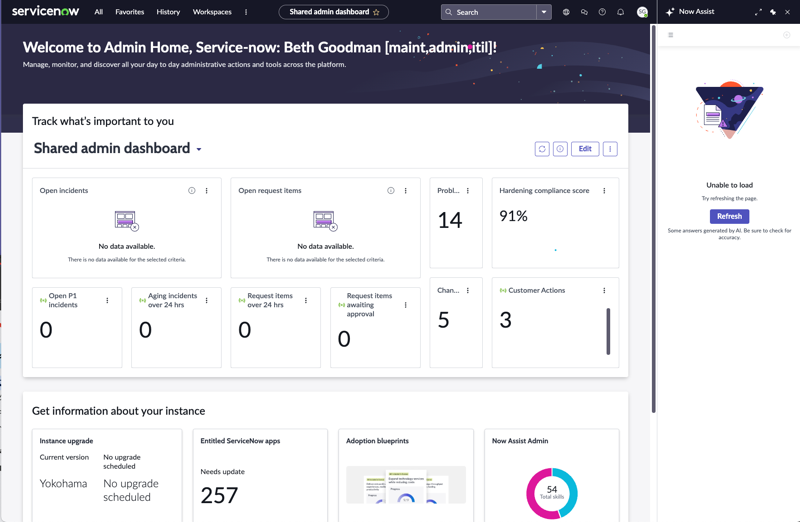
Task: Open the Entitled ServiceNow apps card
Action: [x=260, y=476]
